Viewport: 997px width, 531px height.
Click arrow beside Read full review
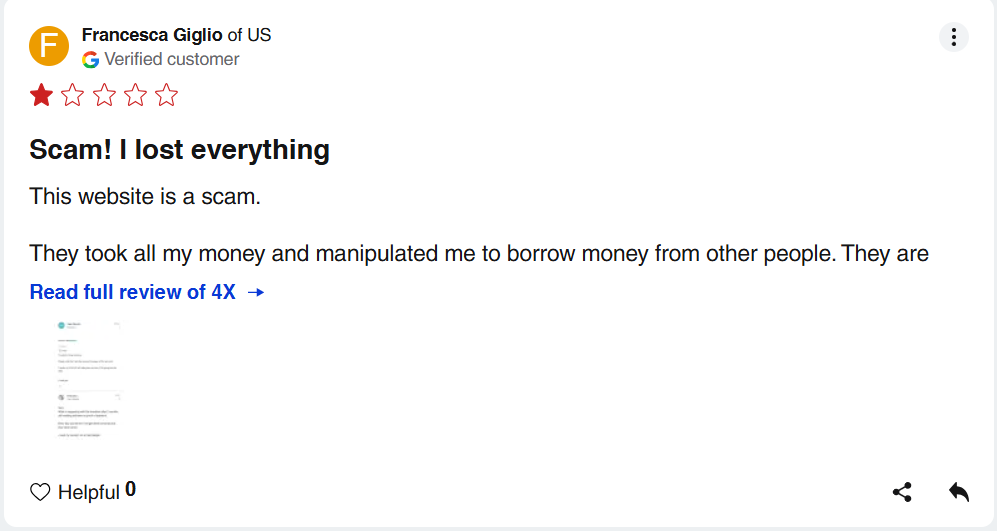(256, 292)
